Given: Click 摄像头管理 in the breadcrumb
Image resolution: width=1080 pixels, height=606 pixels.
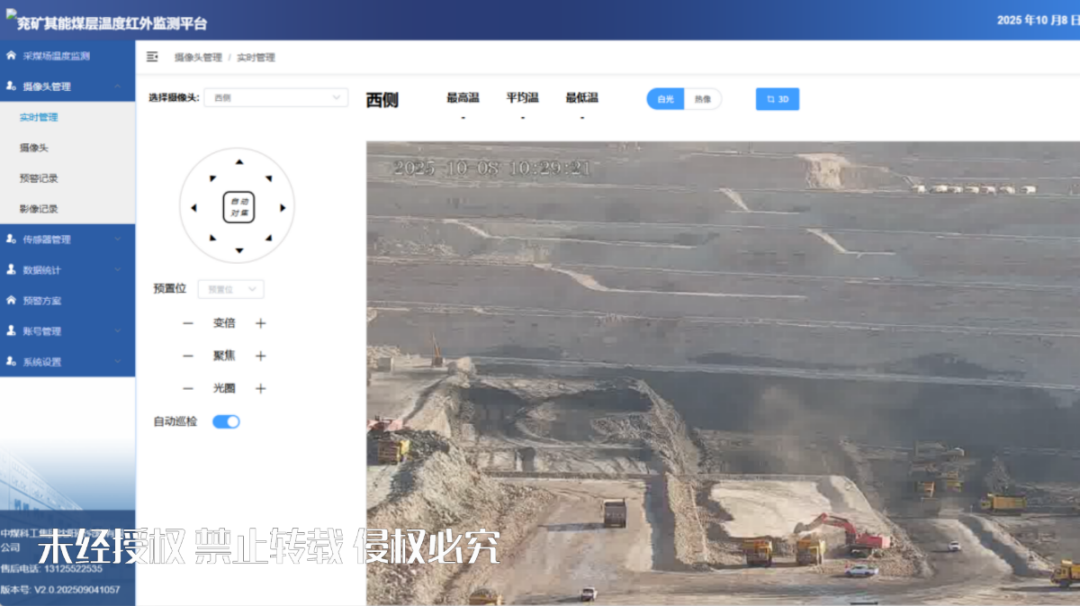Looking at the screenshot, I should point(198,58).
